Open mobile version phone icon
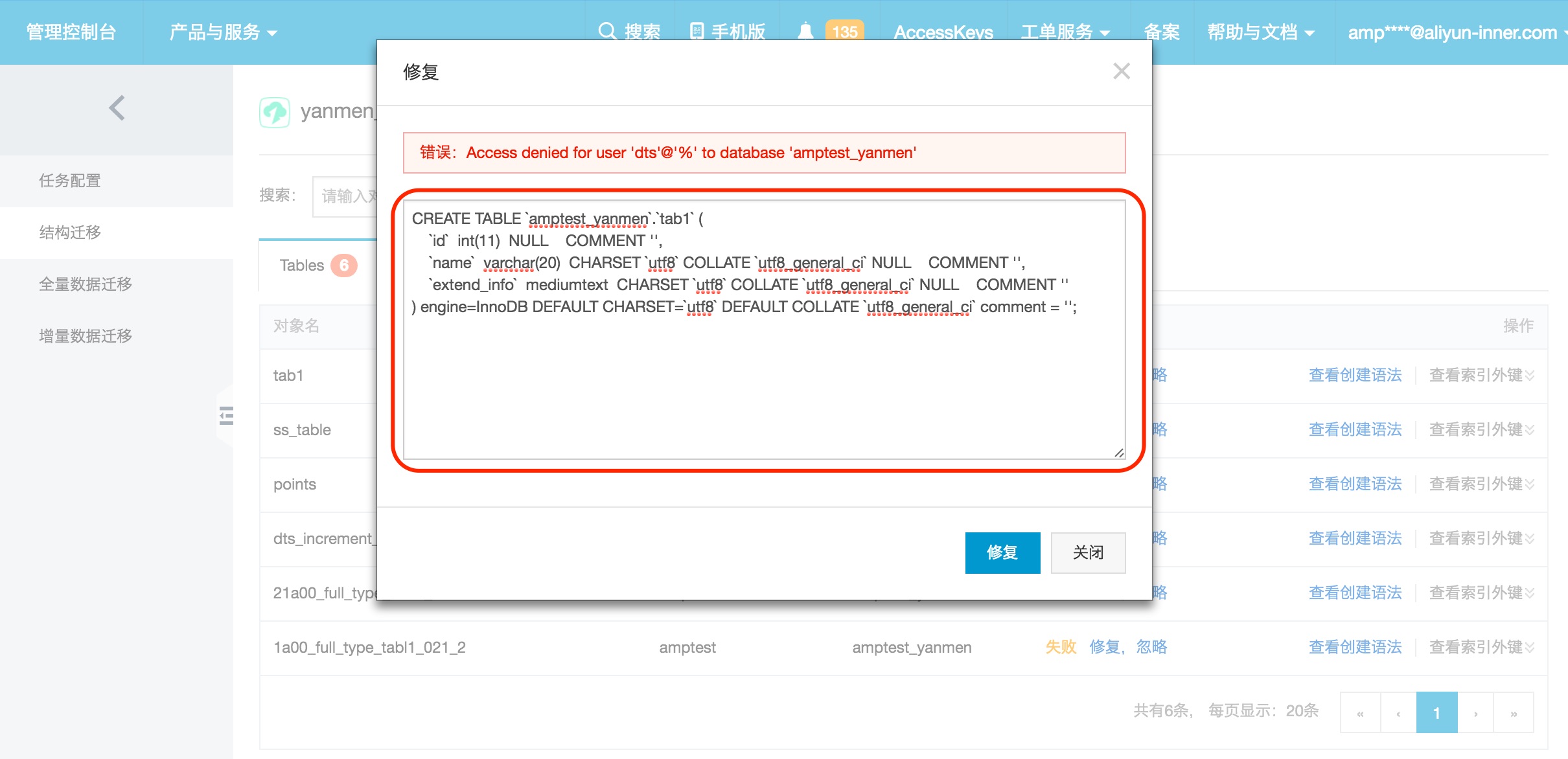 tap(697, 31)
